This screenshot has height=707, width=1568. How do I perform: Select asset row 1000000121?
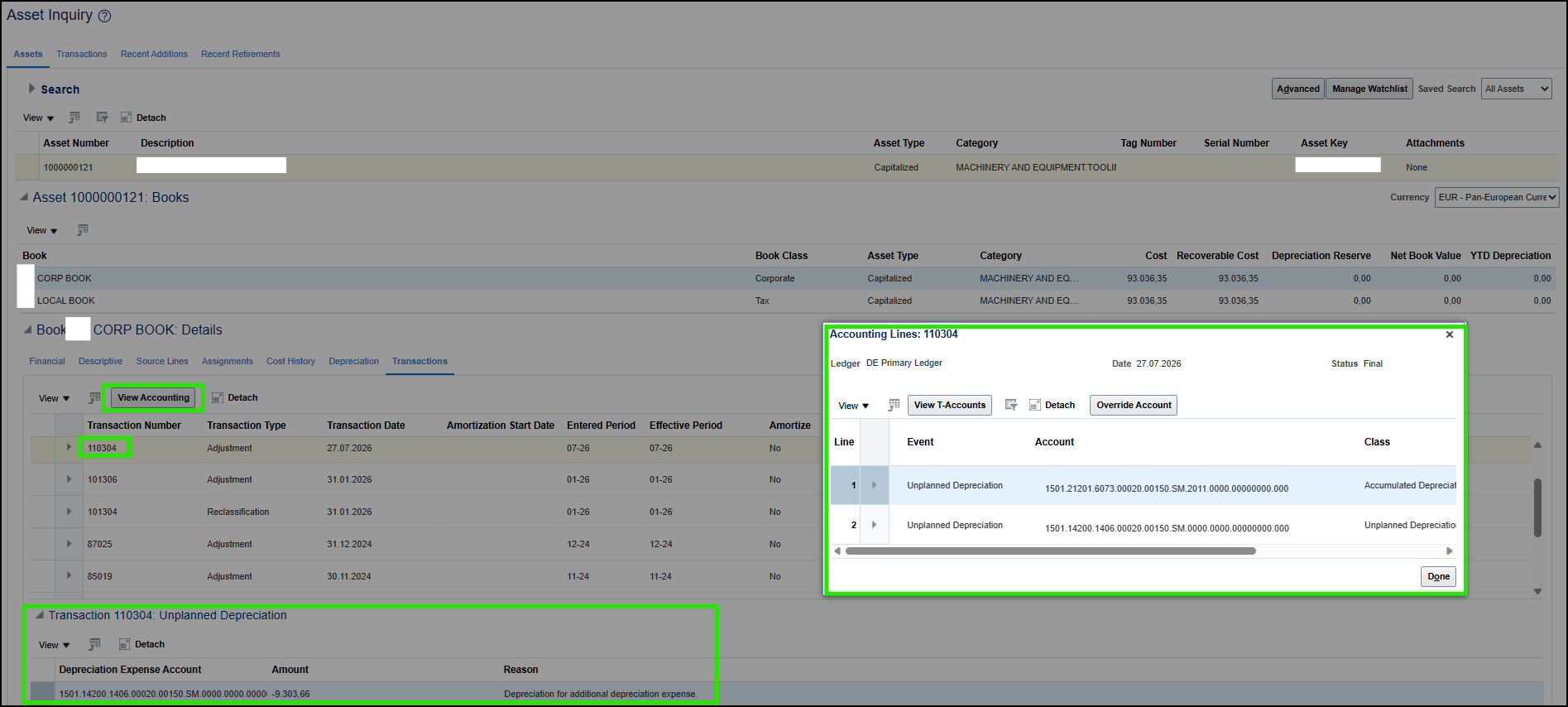(x=786, y=167)
